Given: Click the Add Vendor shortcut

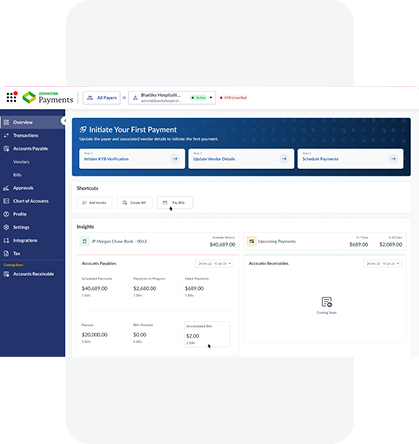Looking at the screenshot, I should tap(94, 202).
